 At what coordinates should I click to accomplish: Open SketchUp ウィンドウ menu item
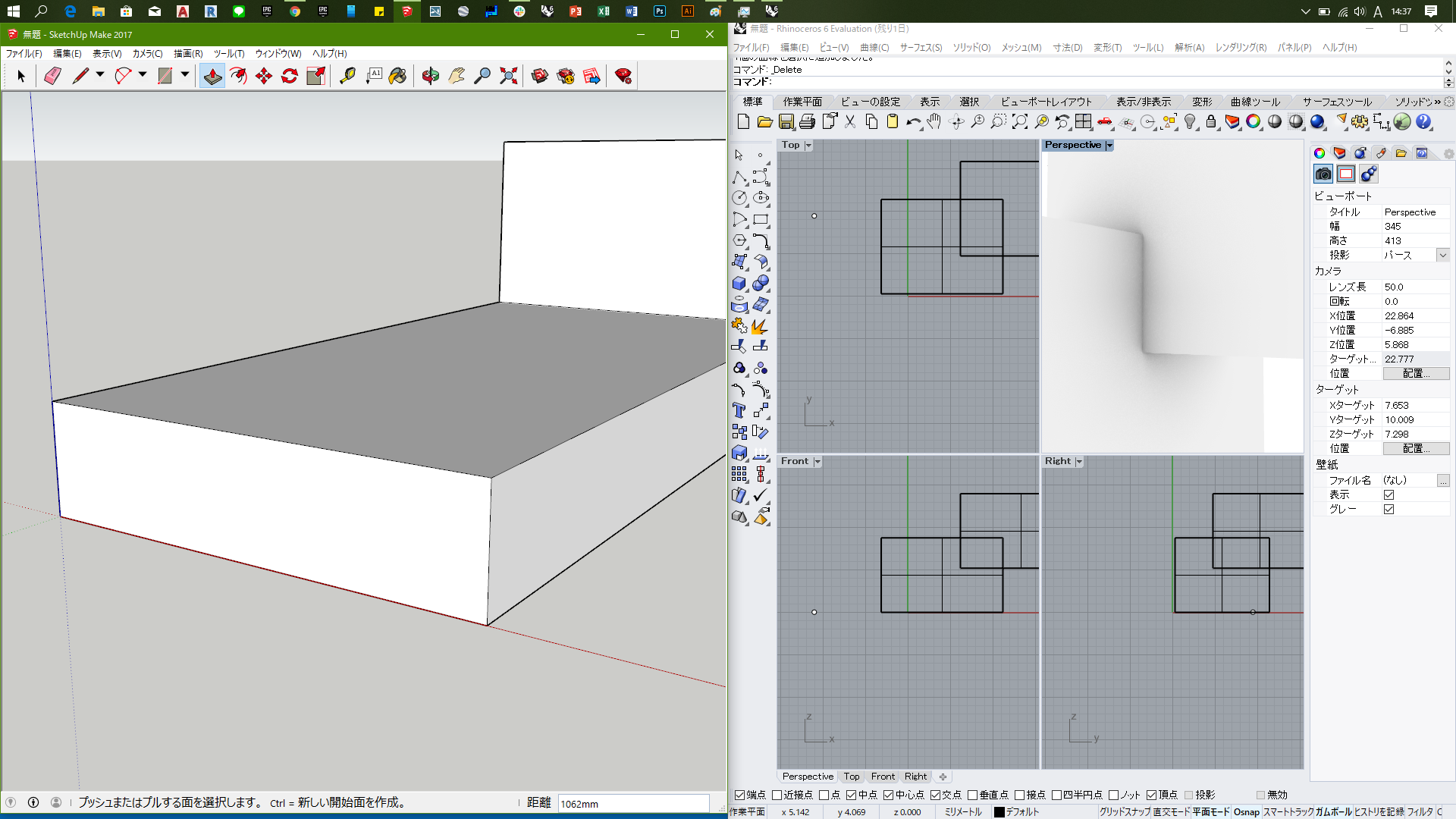[x=278, y=53]
